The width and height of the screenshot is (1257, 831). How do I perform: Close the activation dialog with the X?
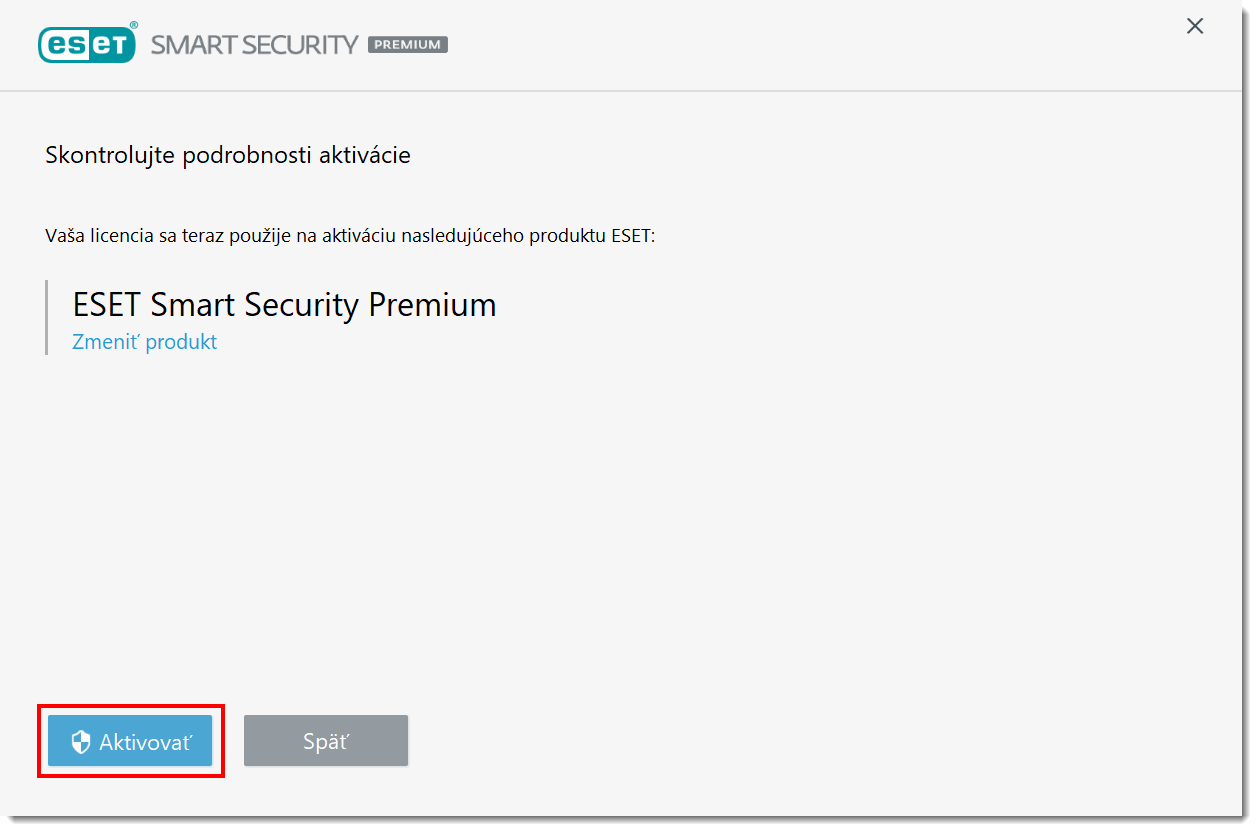(x=1195, y=26)
